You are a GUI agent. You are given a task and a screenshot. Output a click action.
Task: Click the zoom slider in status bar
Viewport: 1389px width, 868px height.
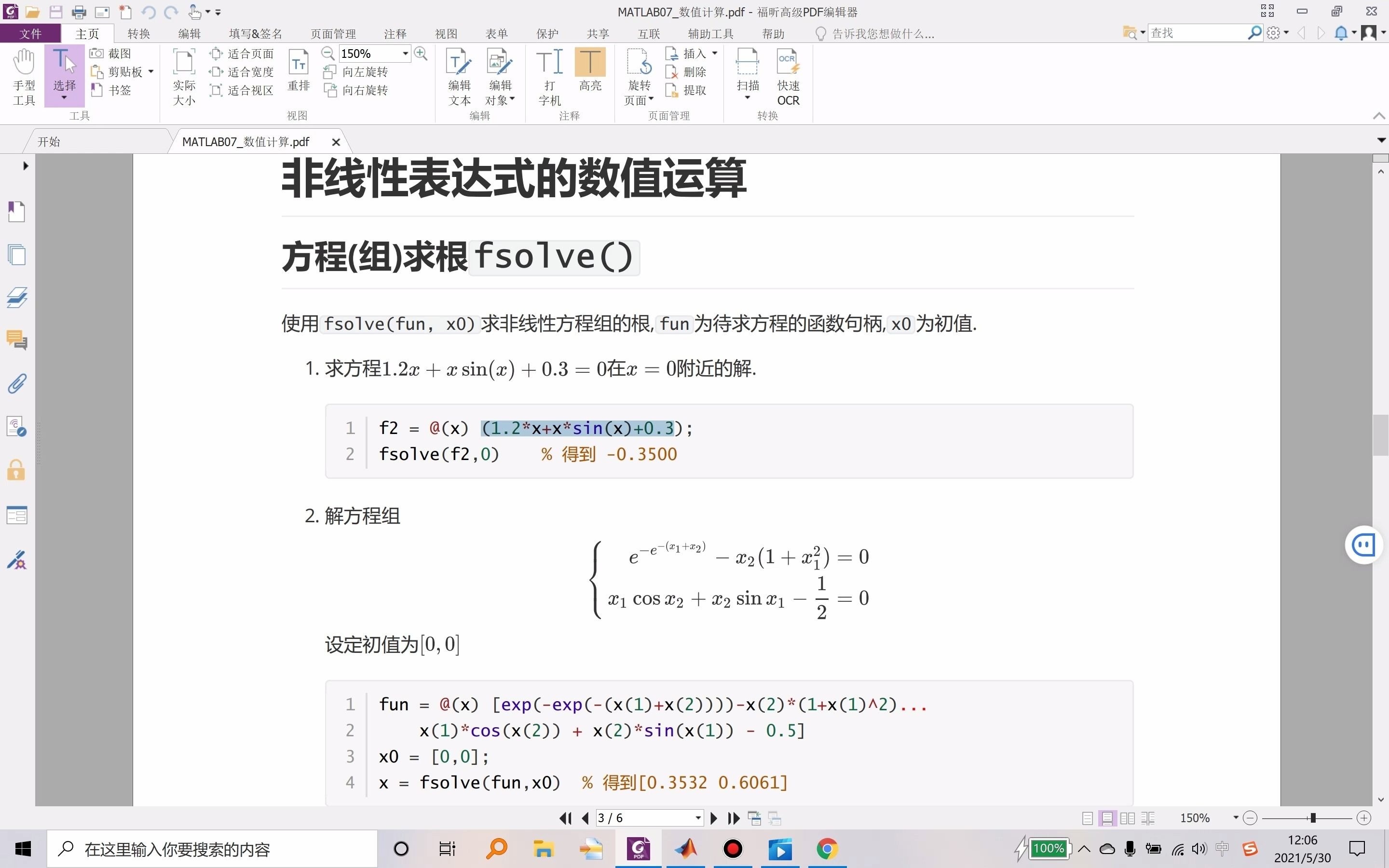point(1312,818)
